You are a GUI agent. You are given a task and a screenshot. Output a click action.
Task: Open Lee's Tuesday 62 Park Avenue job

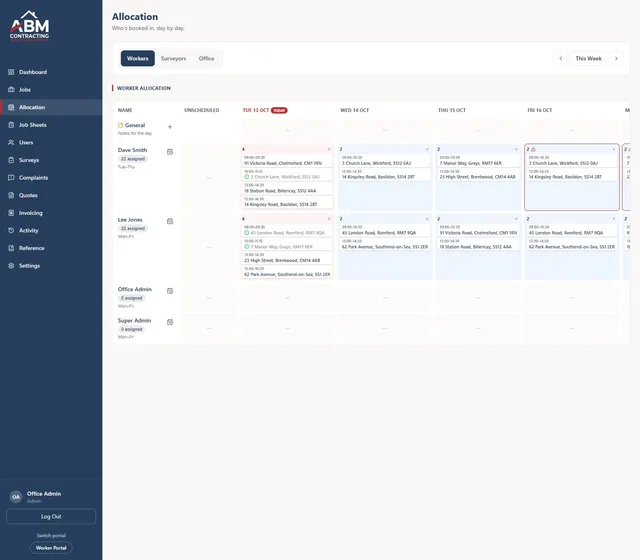pyautogui.click(x=287, y=272)
